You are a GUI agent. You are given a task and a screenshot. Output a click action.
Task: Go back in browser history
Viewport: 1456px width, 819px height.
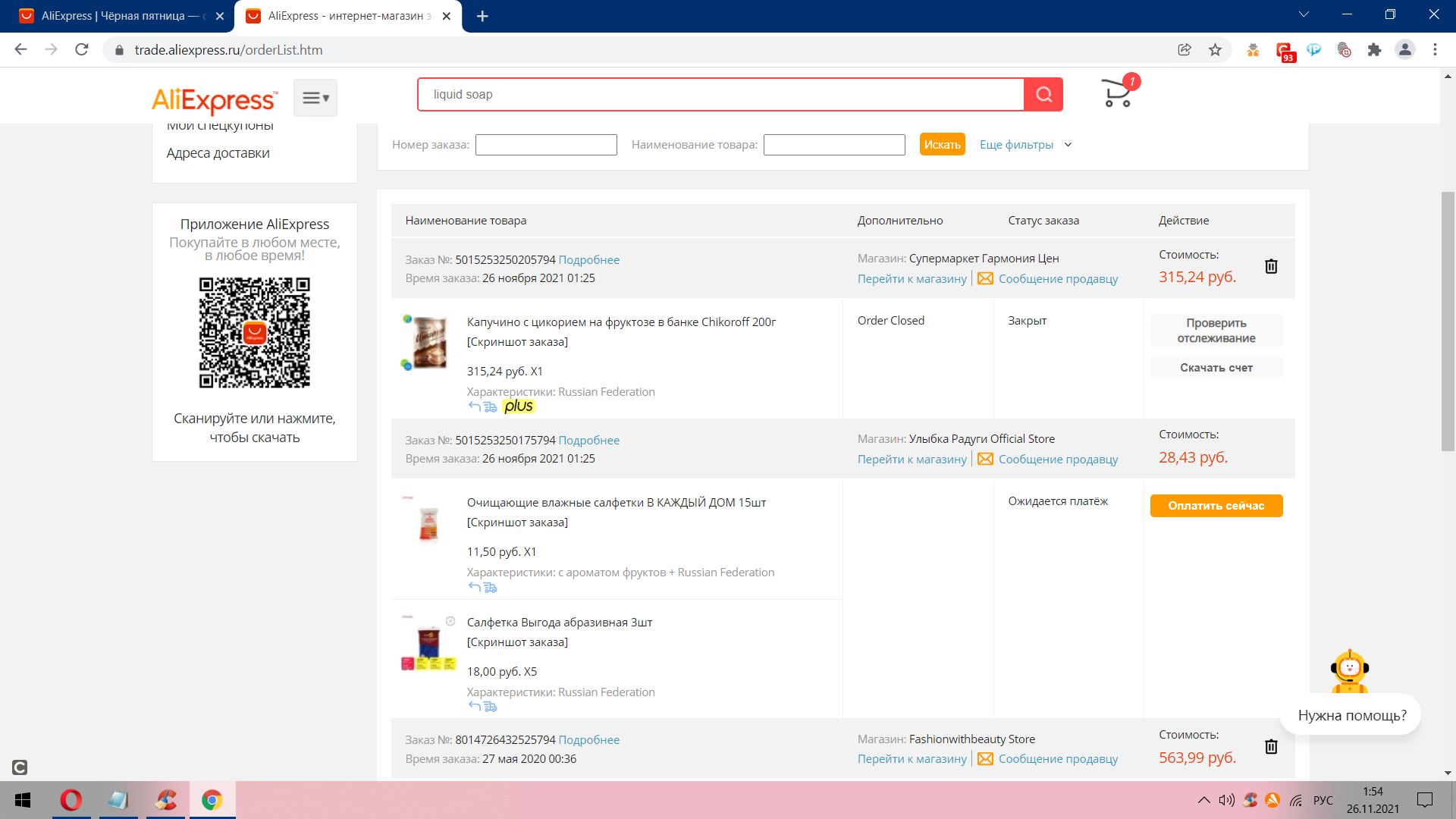point(21,49)
